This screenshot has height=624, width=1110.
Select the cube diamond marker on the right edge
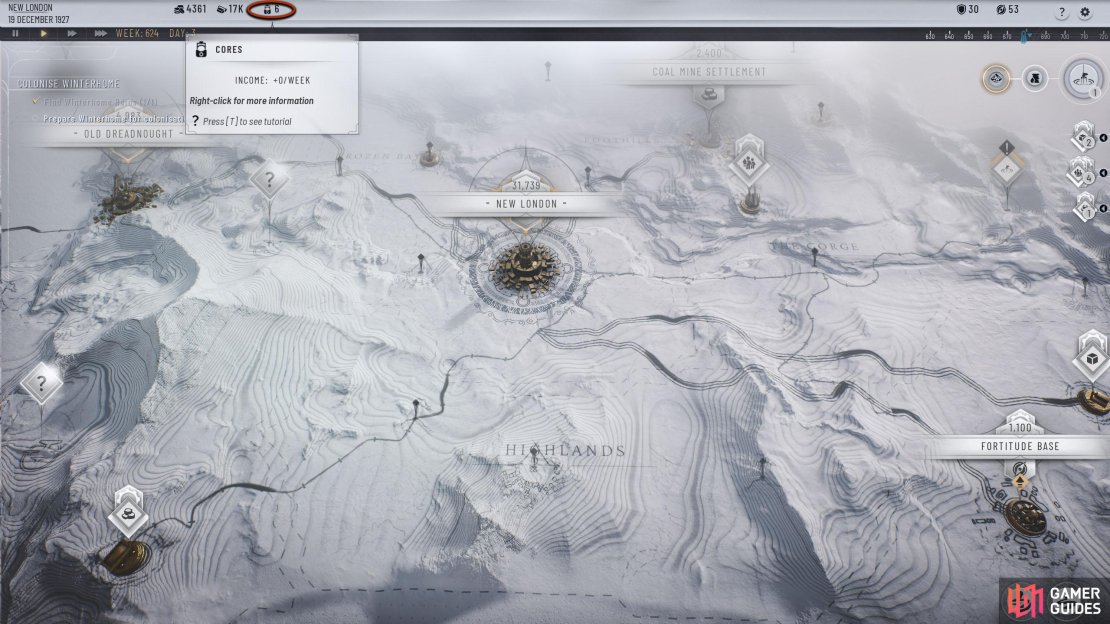(1092, 358)
